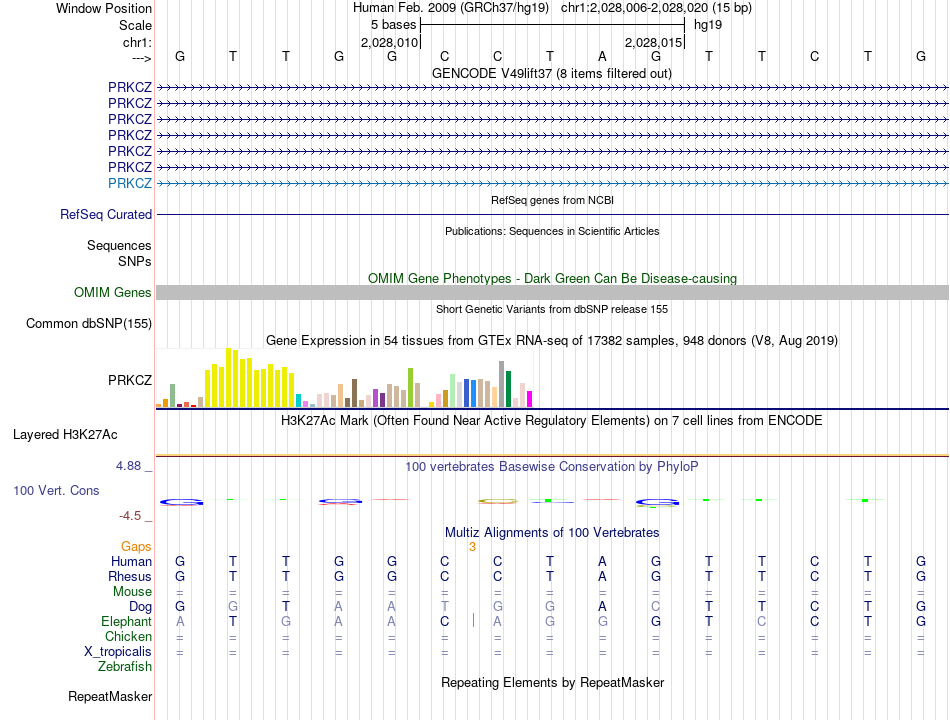Select the light blue PRKCZ transcript label

coord(130,183)
